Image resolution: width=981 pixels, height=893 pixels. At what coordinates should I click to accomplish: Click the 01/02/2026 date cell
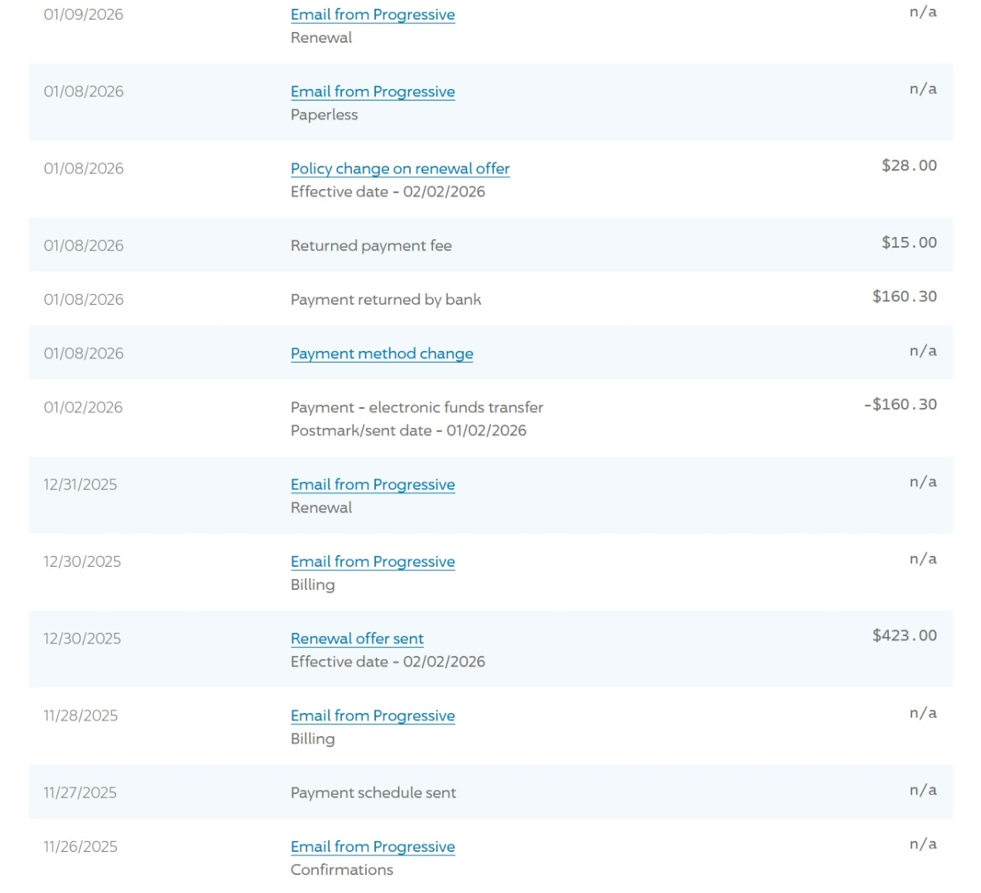(x=83, y=408)
